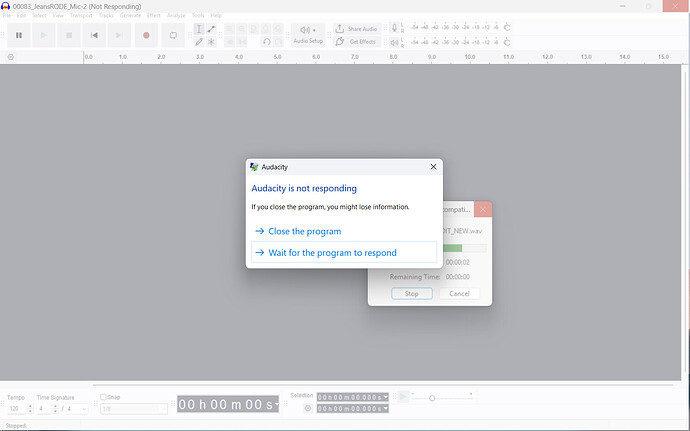Click the Share Audio button
This screenshot has width=690, height=431.
tap(357, 29)
